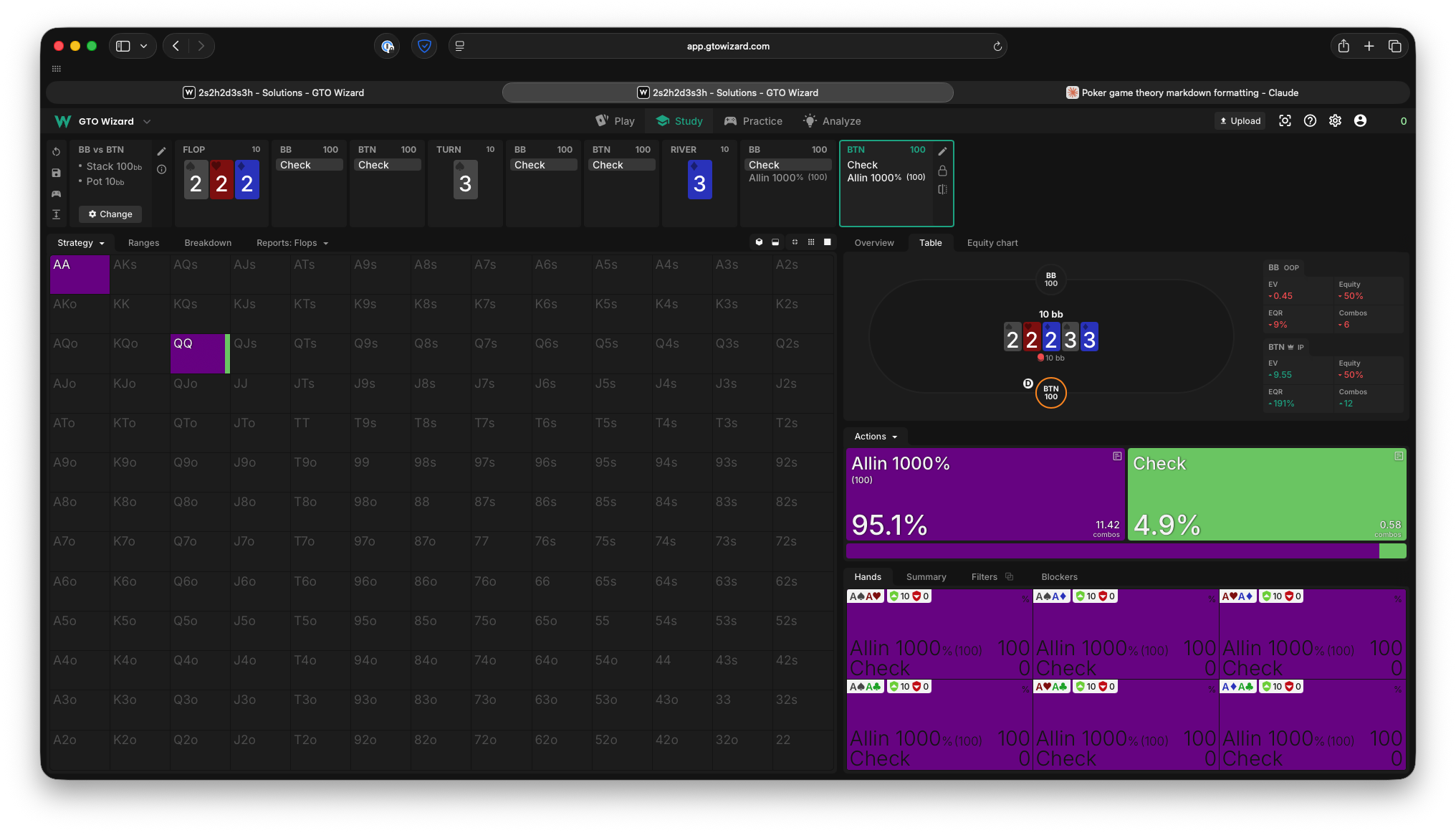Click pencil edit icon next to BB vs BTN

pyautogui.click(x=162, y=151)
